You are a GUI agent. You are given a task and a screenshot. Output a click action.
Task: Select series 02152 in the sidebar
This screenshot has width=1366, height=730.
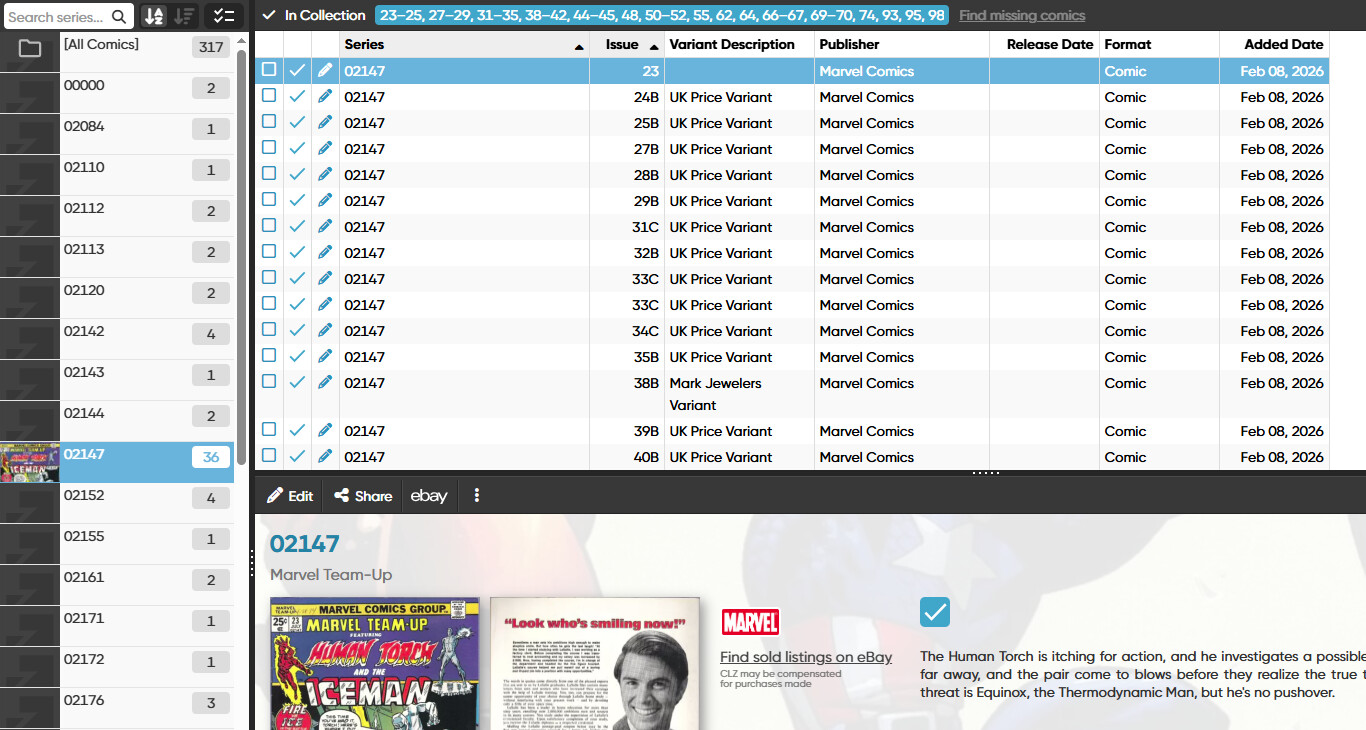coord(84,496)
